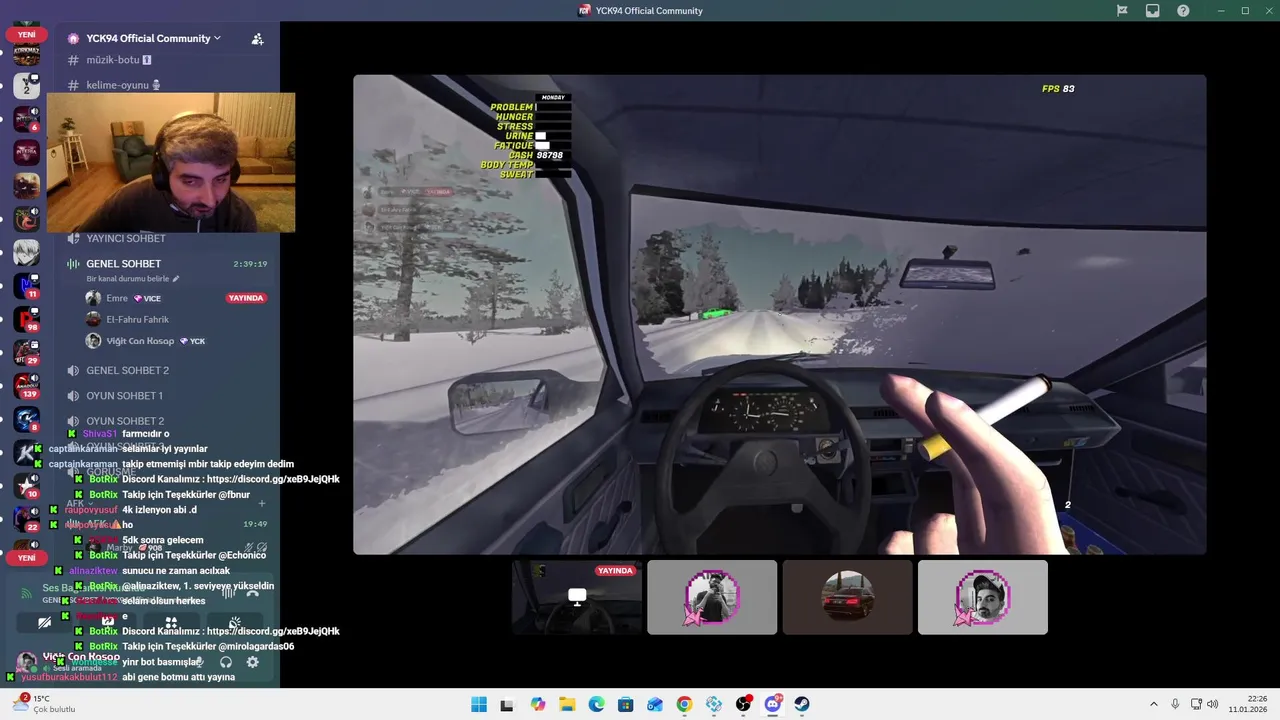Screen dimensions: 1280x720
Task: Edit channel status 'Bir kanal durumu belirle'
Action: tap(132, 279)
